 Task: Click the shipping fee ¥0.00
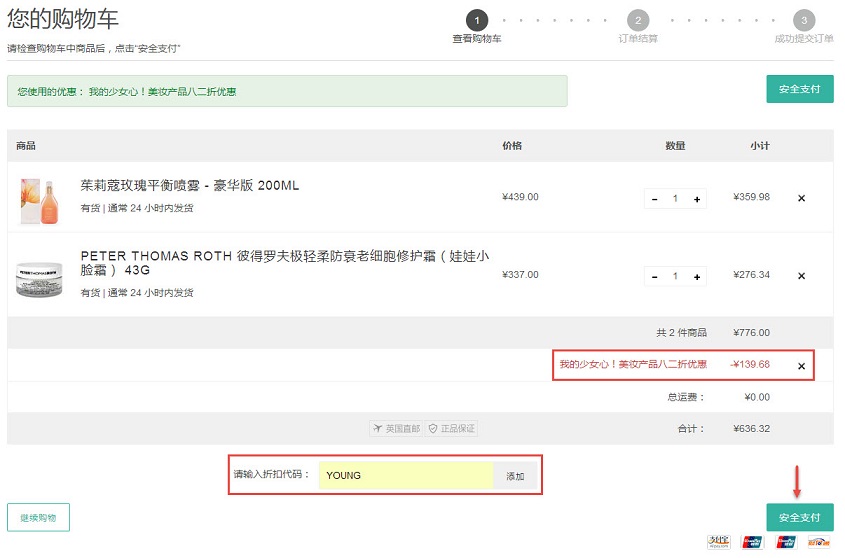(x=757, y=397)
